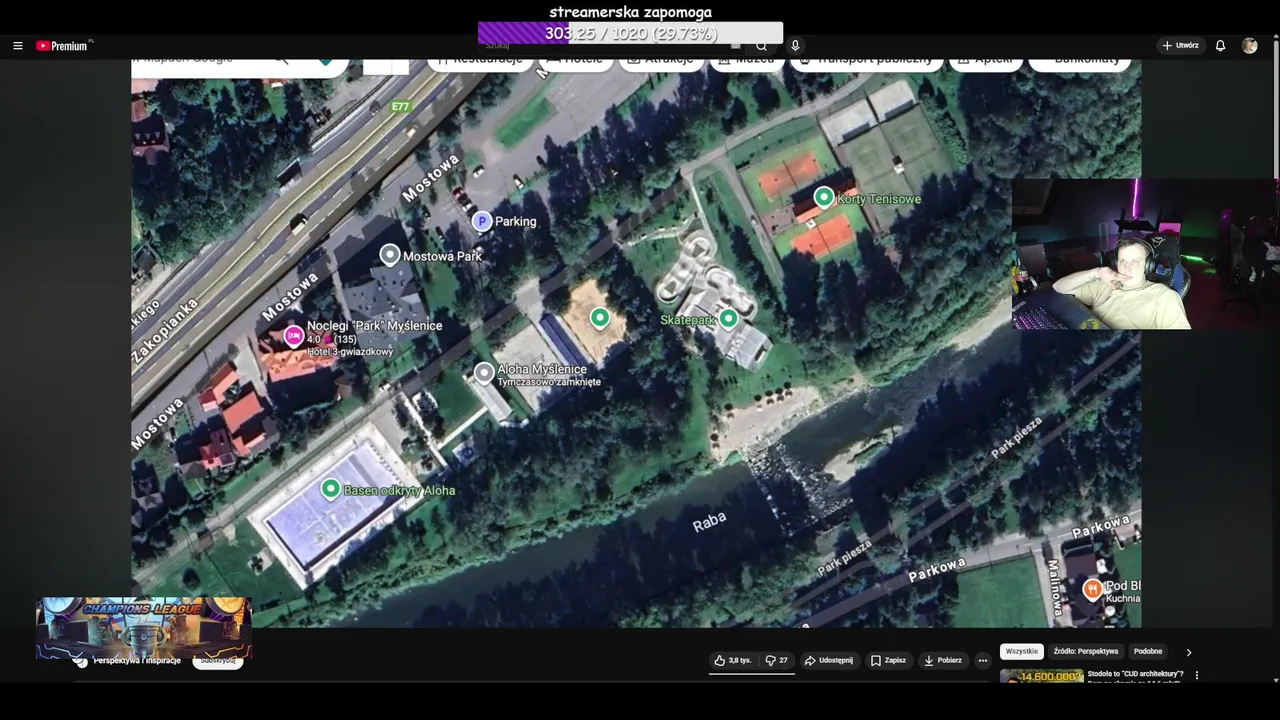Click the E77 road shield label

coord(401,106)
